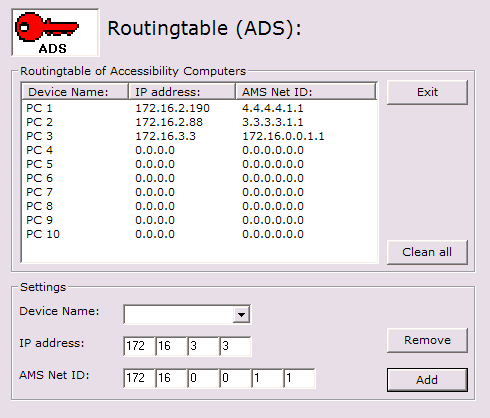Open the Device Name dropdown arrow
The width and height of the screenshot is (490, 418).
click(x=242, y=314)
